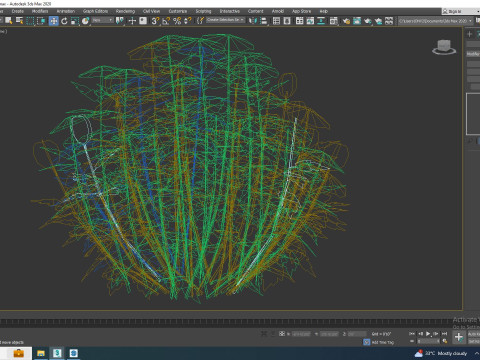
Task: Open Edit Named Selection Sets
Action: point(200,21)
